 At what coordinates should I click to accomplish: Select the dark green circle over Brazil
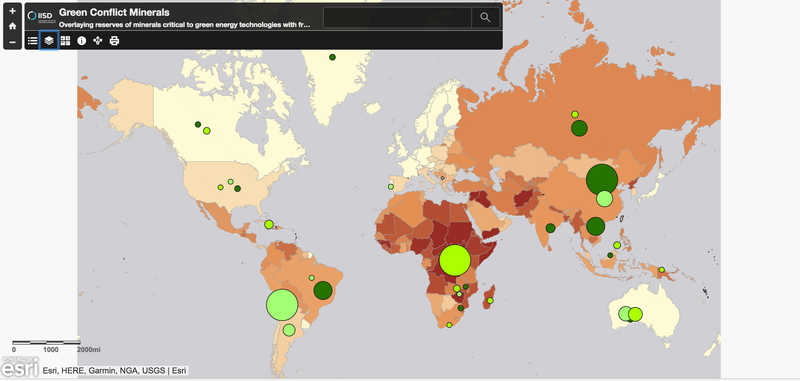pos(323,290)
